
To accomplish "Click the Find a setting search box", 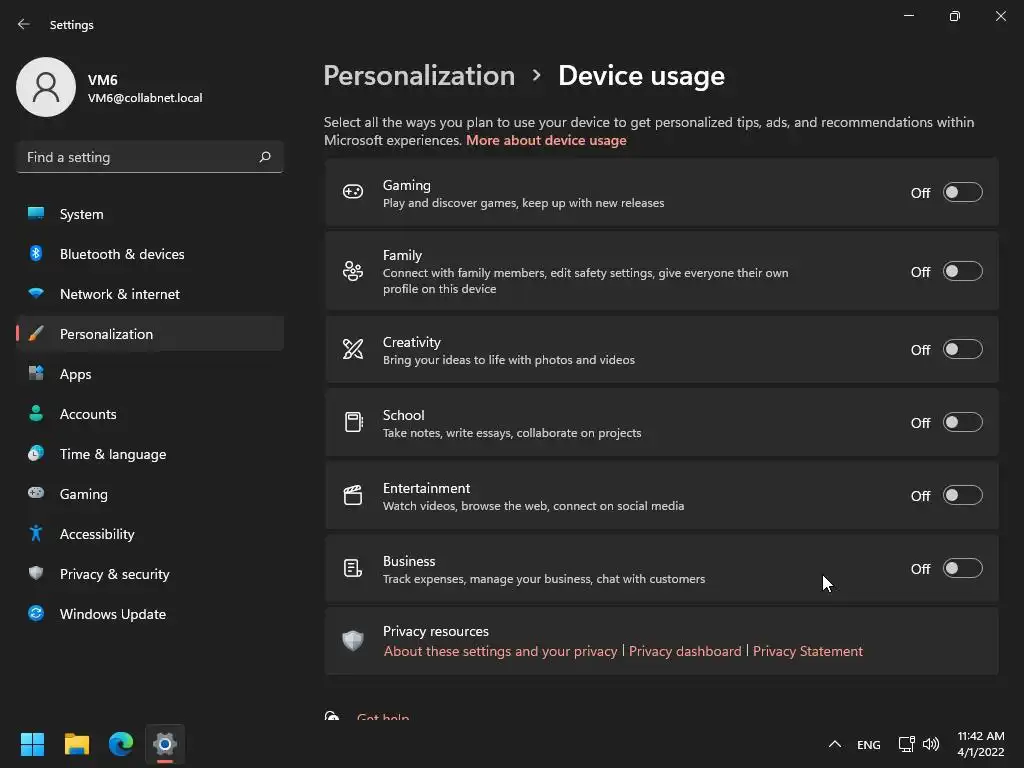I will 138,157.
